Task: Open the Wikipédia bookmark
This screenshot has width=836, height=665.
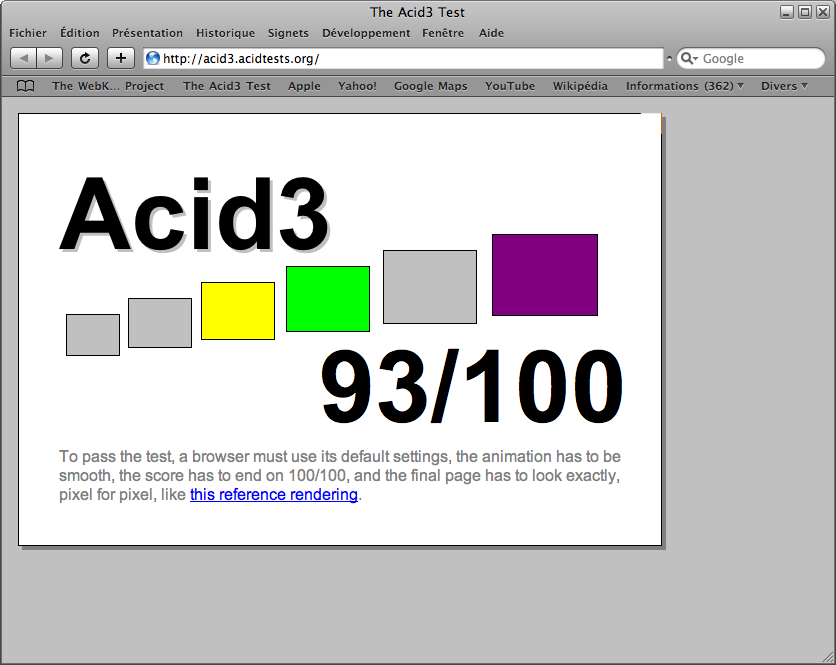Action: pos(580,86)
